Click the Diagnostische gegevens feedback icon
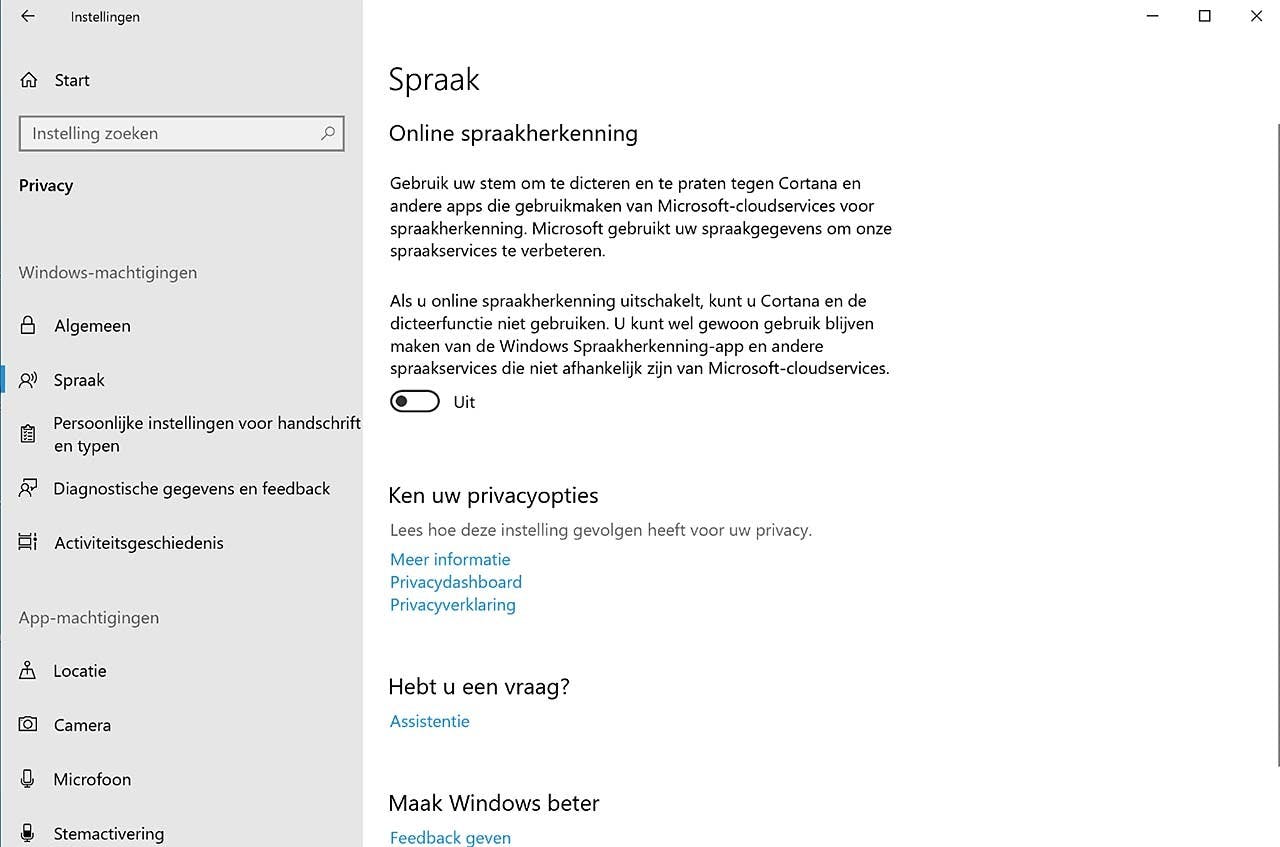This screenshot has height=847, width=1280. coord(28,489)
